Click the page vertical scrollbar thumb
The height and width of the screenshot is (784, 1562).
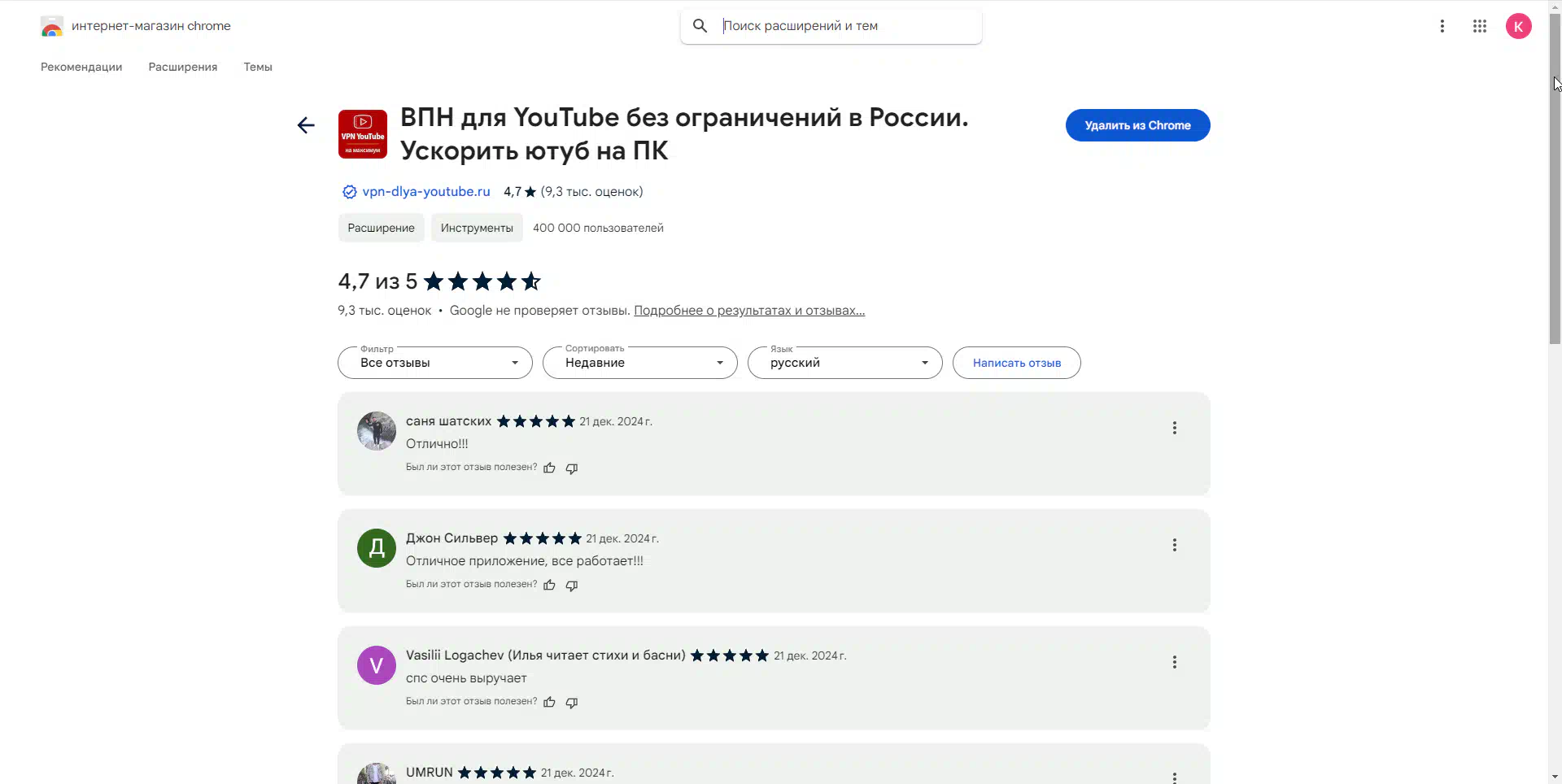(1555, 179)
